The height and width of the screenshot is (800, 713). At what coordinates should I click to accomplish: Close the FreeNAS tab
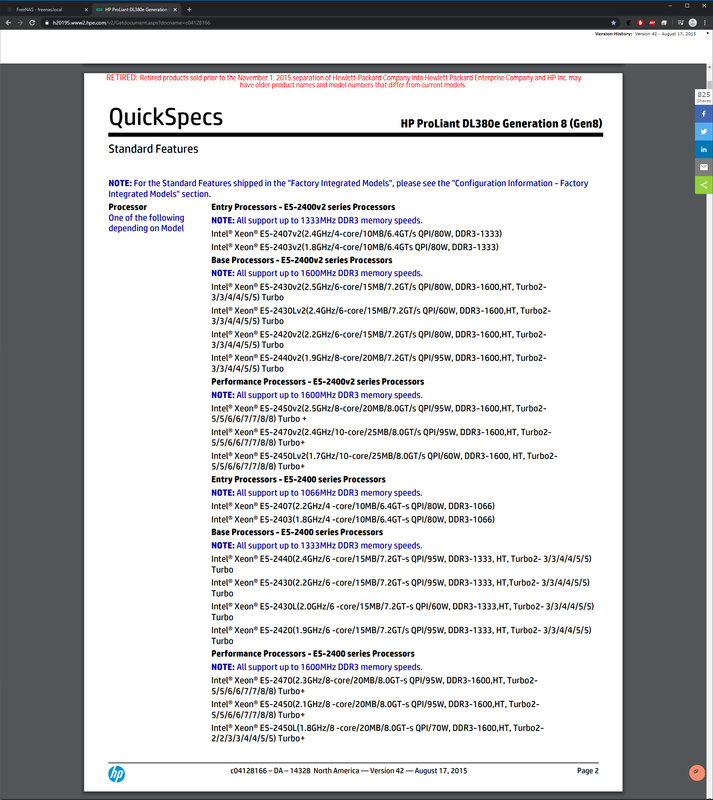tap(86, 9)
